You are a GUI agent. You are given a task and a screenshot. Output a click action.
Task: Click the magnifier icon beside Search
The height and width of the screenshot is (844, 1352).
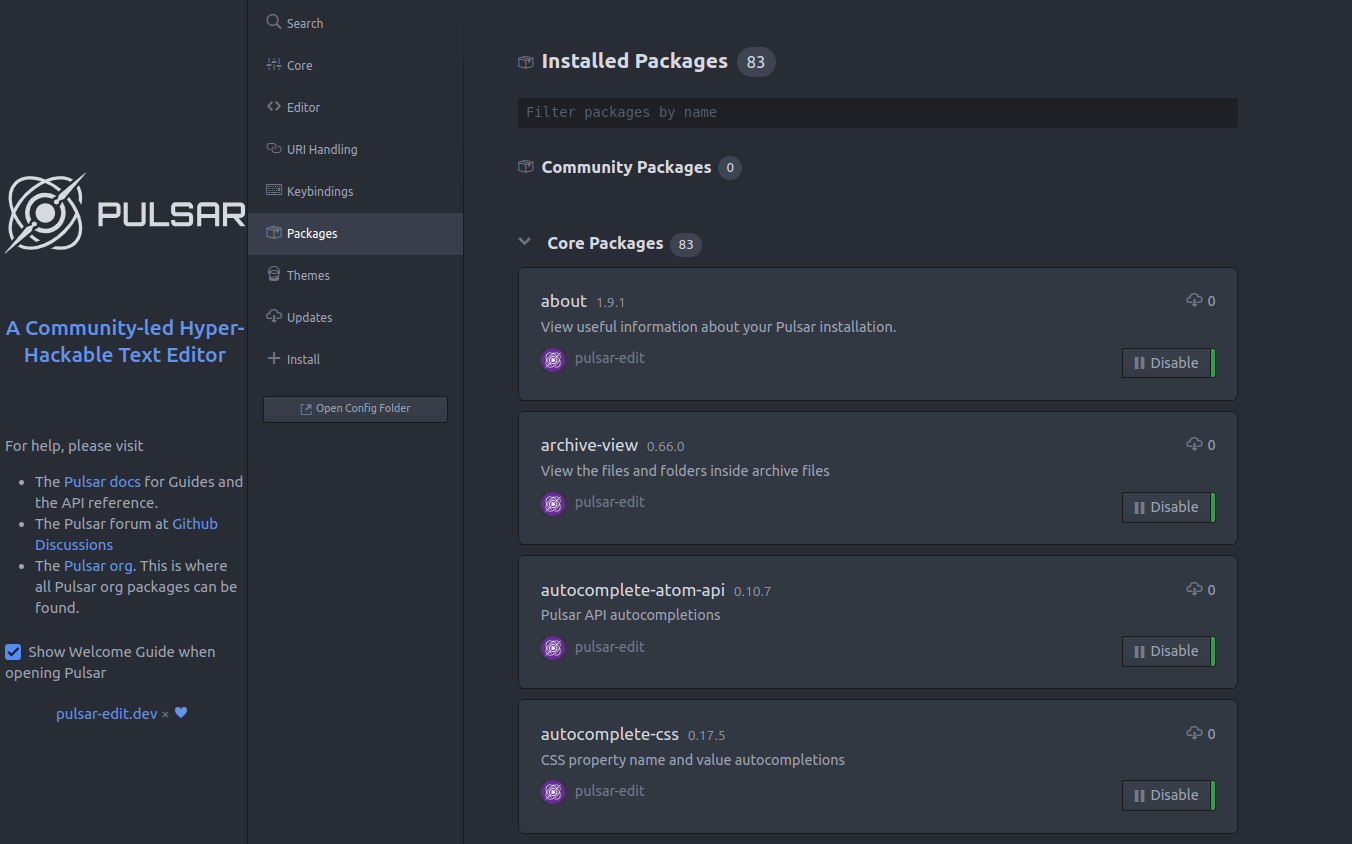click(x=273, y=21)
